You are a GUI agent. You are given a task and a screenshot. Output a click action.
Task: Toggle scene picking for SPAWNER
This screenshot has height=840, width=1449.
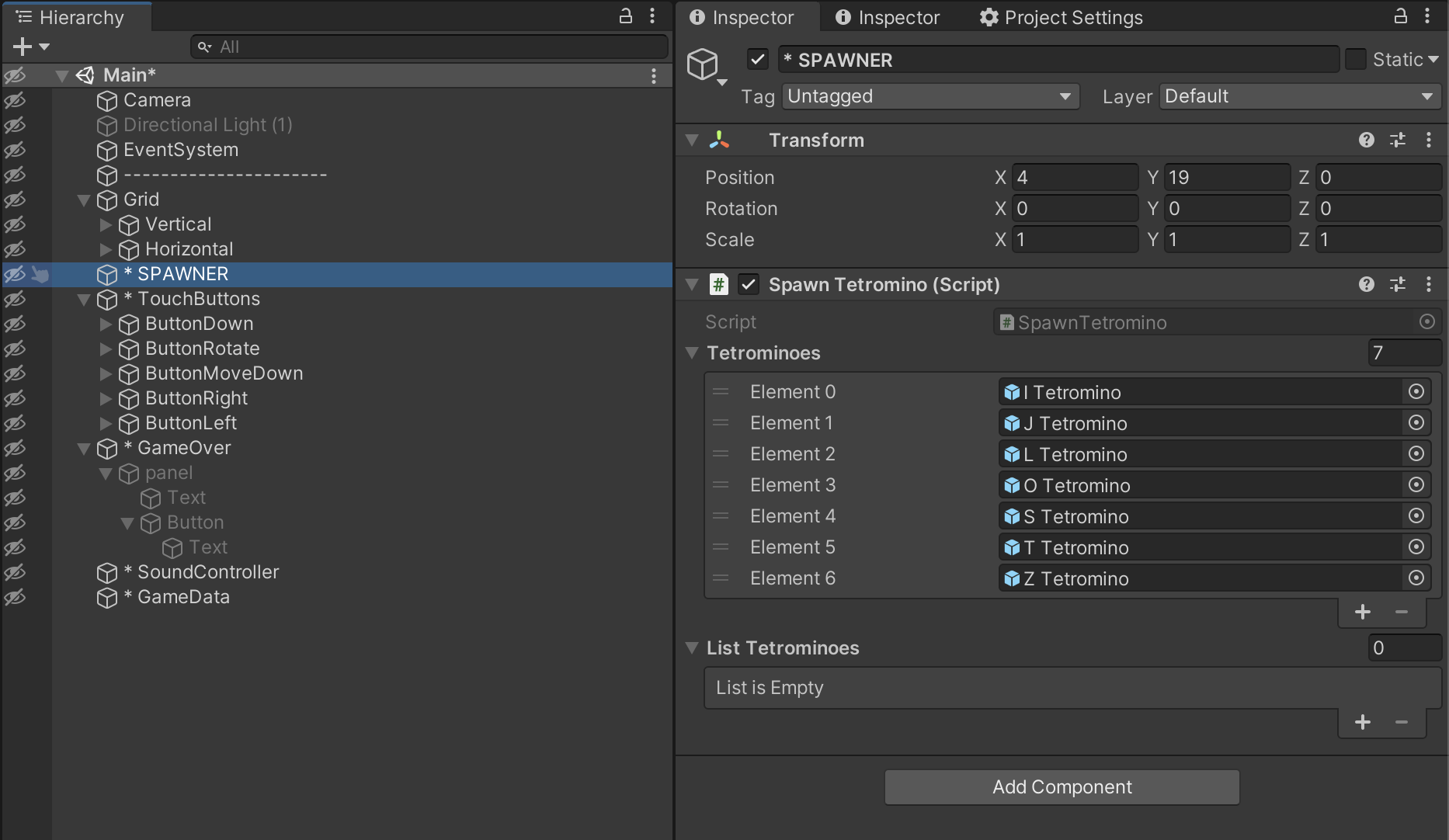pos(40,274)
